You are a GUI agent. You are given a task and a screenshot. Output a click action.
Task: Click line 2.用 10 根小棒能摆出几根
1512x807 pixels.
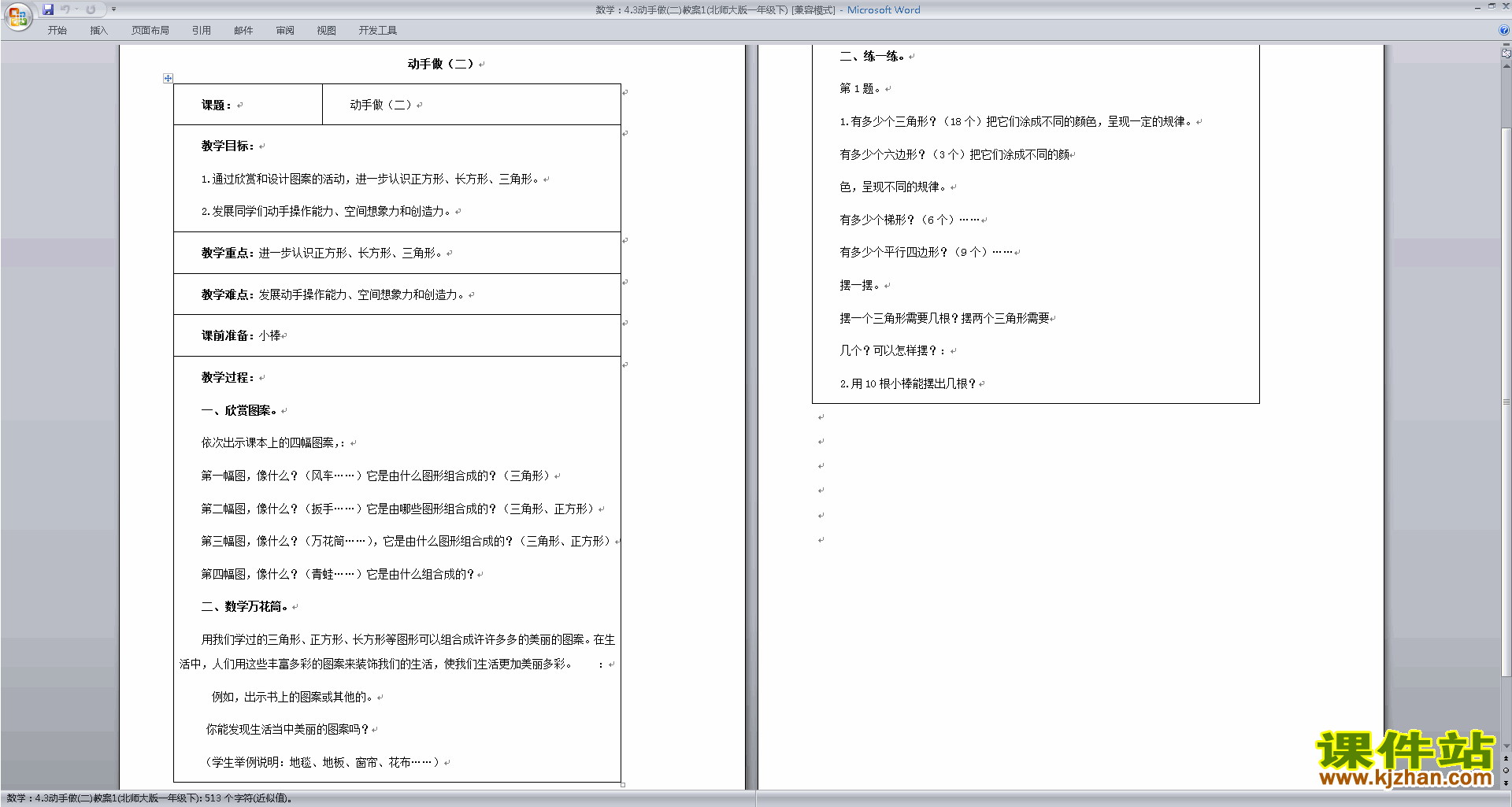[x=908, y=383]
